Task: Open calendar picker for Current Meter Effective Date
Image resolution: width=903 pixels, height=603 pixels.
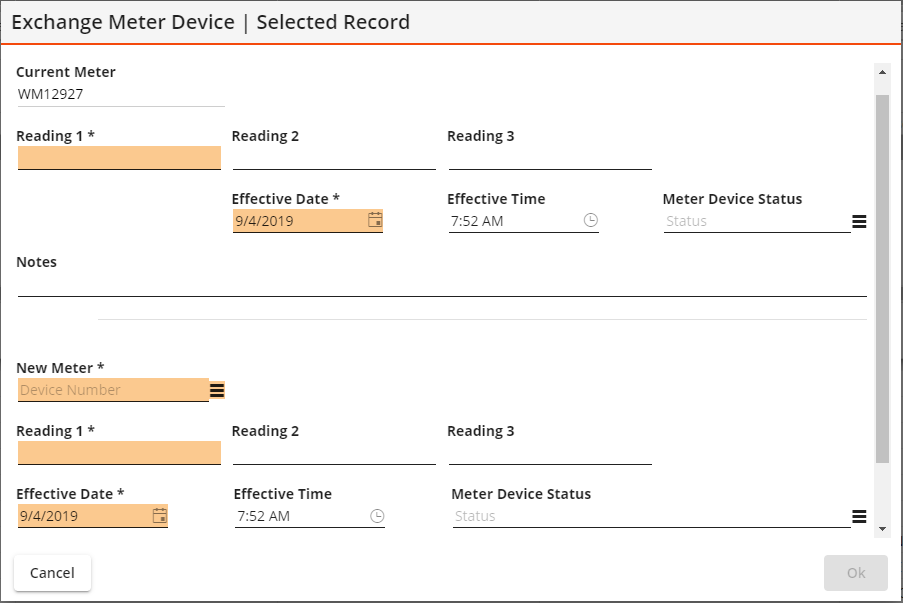Action: 375,220
